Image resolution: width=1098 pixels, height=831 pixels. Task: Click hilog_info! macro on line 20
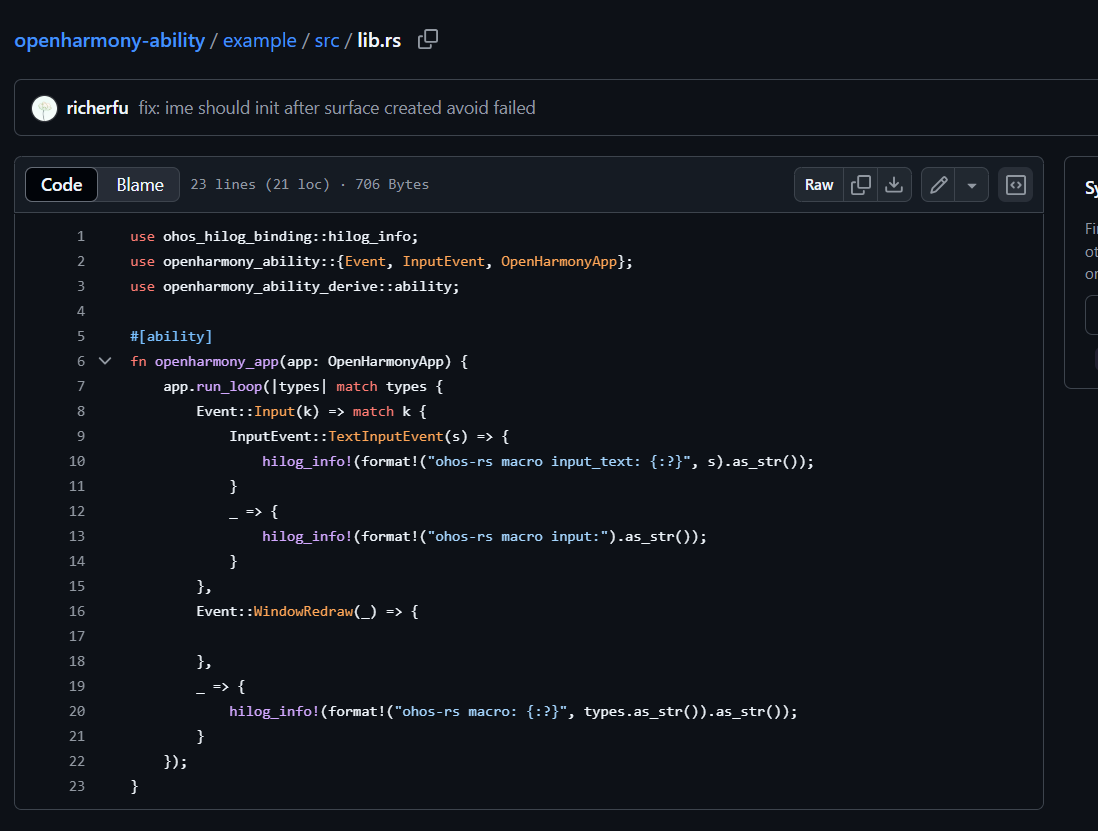274,712
